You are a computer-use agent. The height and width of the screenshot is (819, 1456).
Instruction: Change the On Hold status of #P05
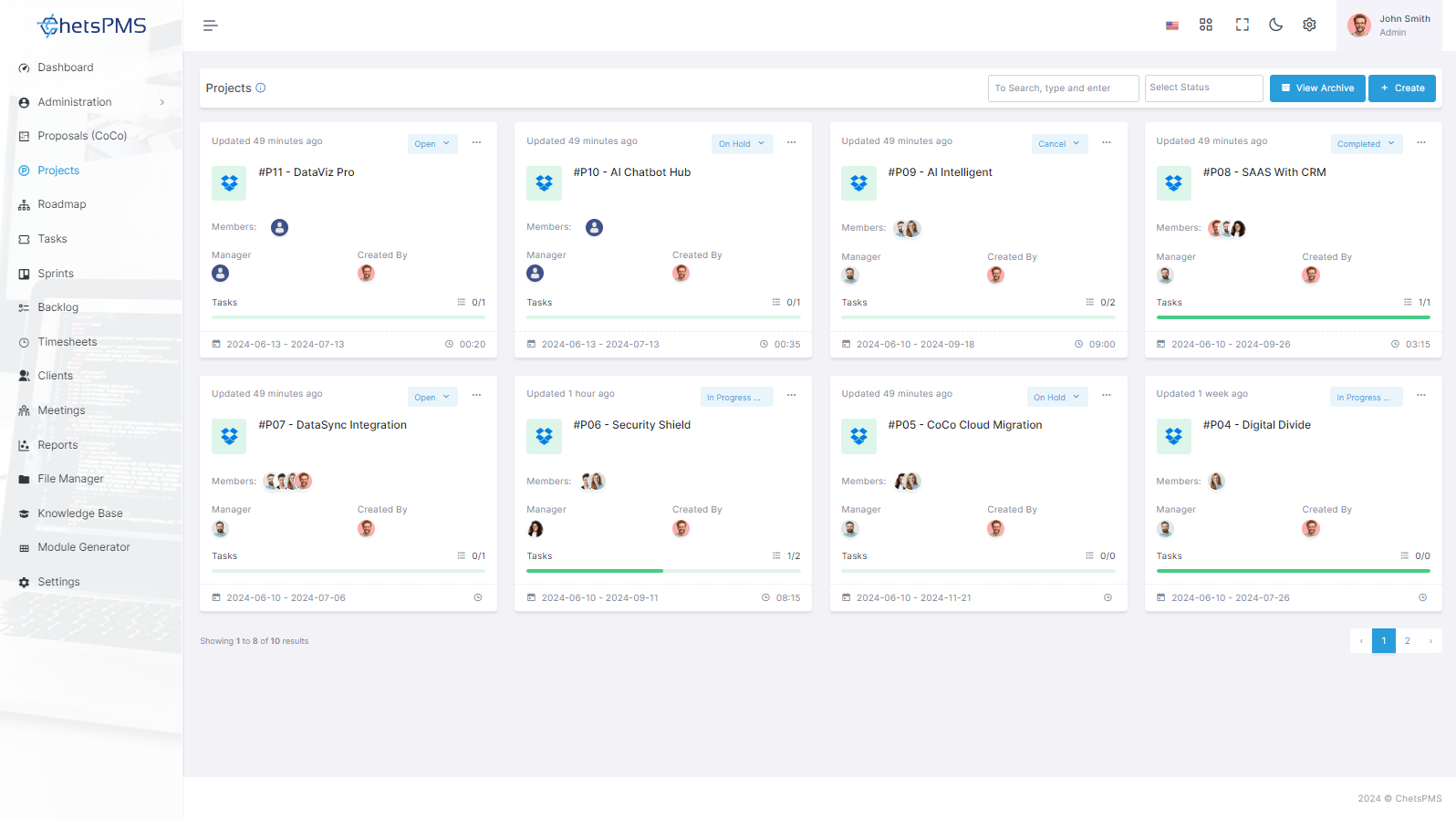1057,397
